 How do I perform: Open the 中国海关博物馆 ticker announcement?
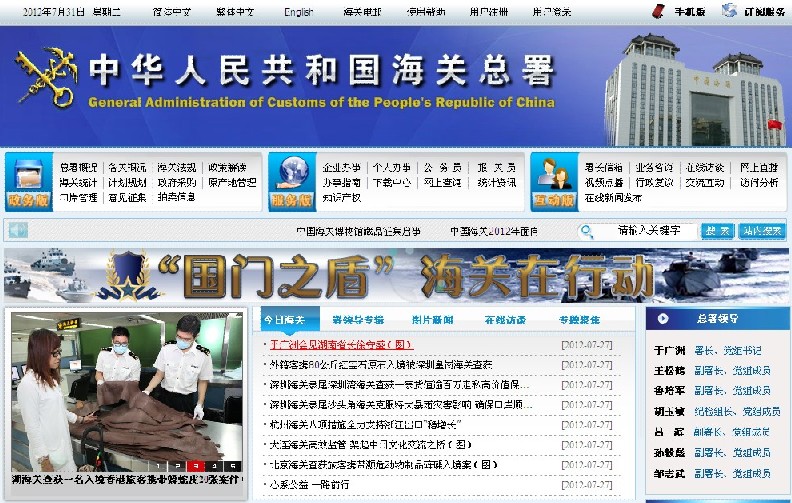358,231
